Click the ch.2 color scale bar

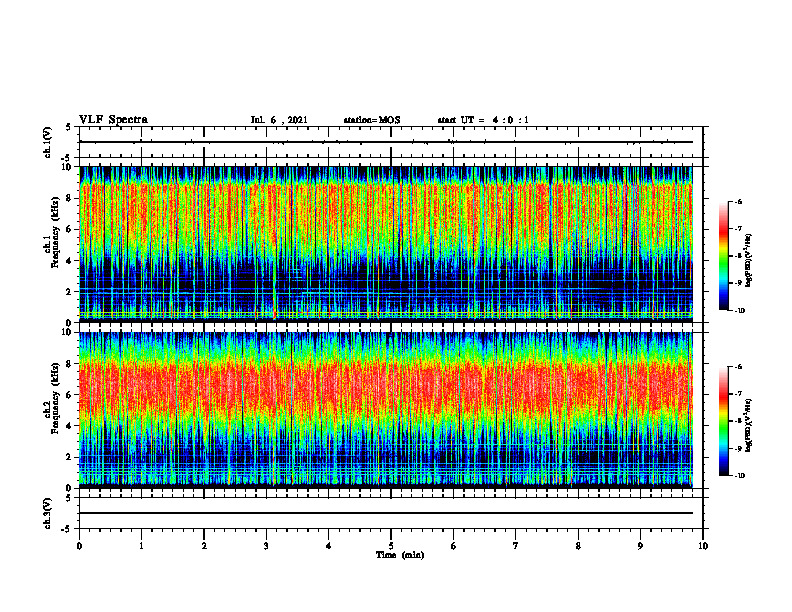(723, 421)
